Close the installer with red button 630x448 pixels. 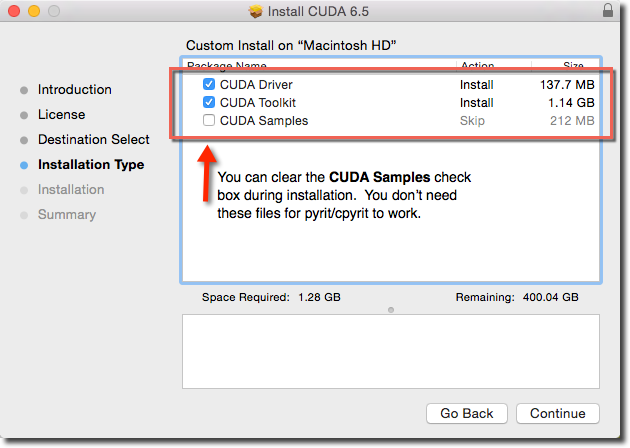coord(14,11)
